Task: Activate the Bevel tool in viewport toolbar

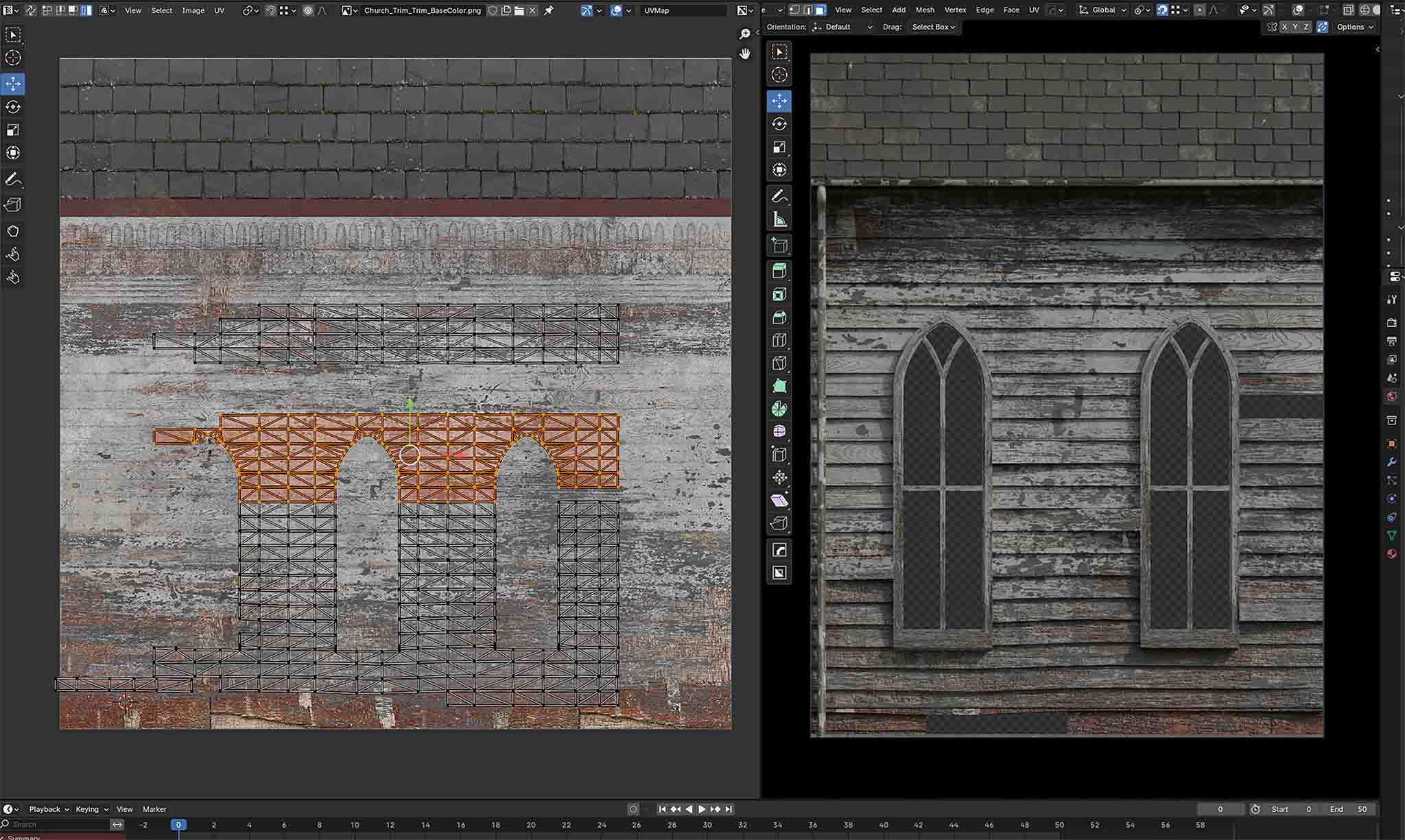Action: (779, 317)
